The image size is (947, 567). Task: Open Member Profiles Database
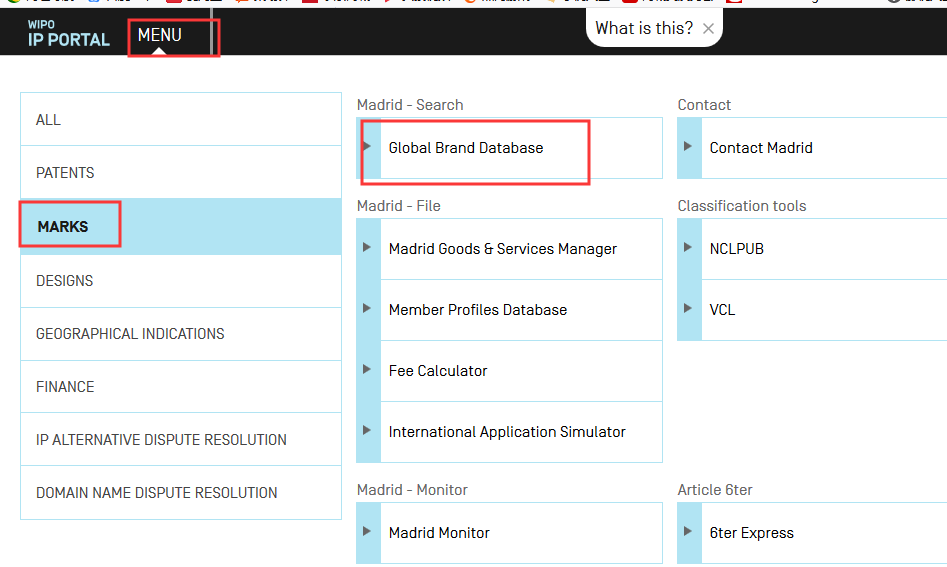pos(478,310)
